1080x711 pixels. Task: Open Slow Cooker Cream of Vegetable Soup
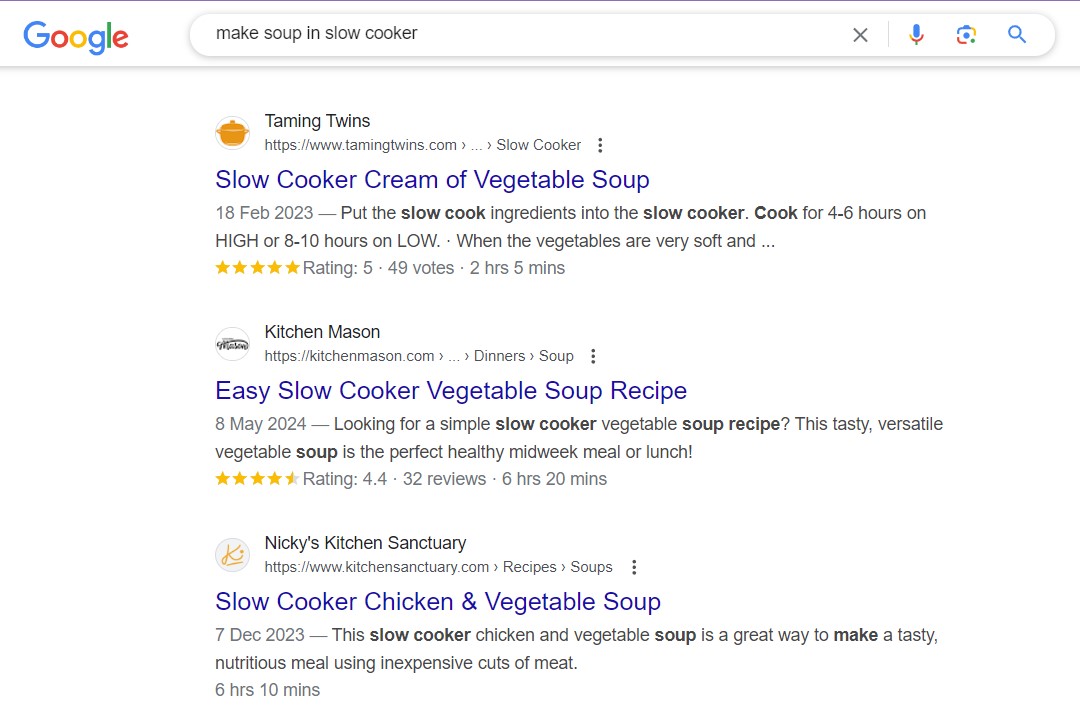(x=432, y=180)
